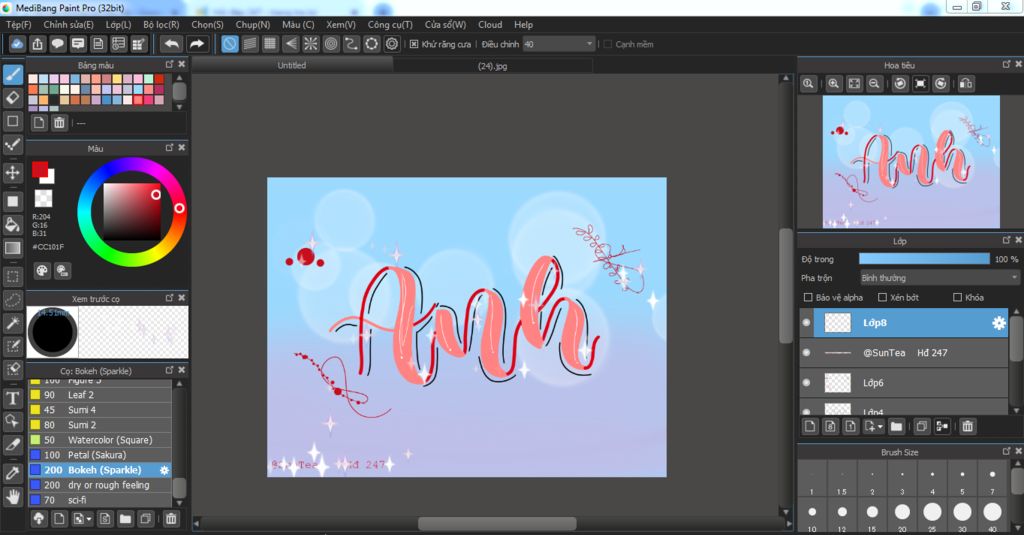Click the Redo arrow in toolbar
The height and width of the screenshot is (535, 1024).
197,44
